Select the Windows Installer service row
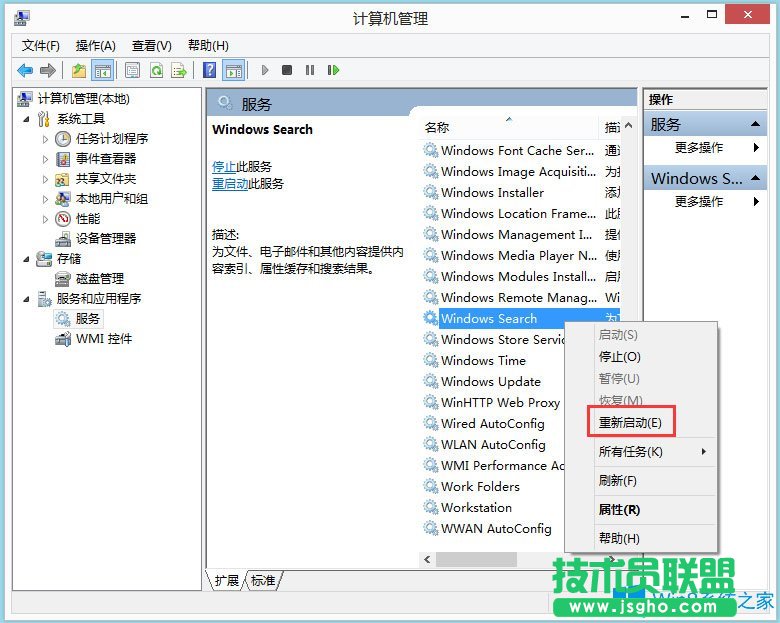This screenshot has height=623, width=780. pyautogui.click(x=520, y=193)
